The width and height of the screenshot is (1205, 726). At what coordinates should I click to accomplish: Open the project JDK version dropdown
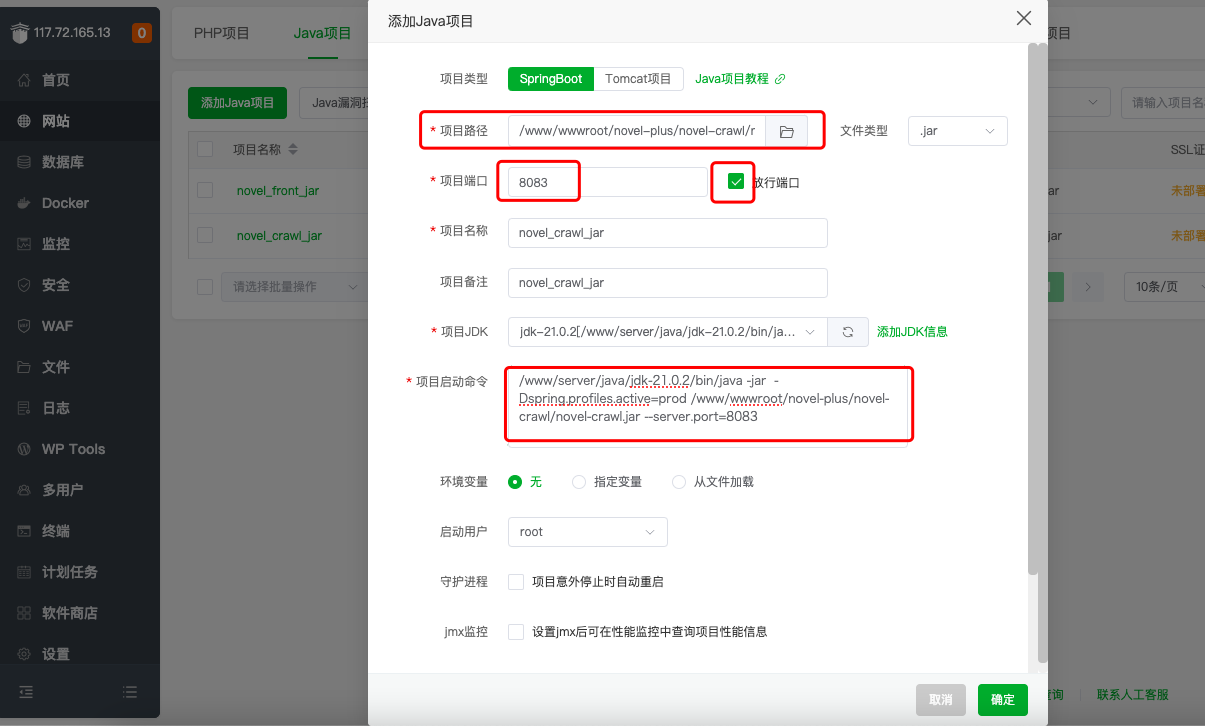point(667,332)
